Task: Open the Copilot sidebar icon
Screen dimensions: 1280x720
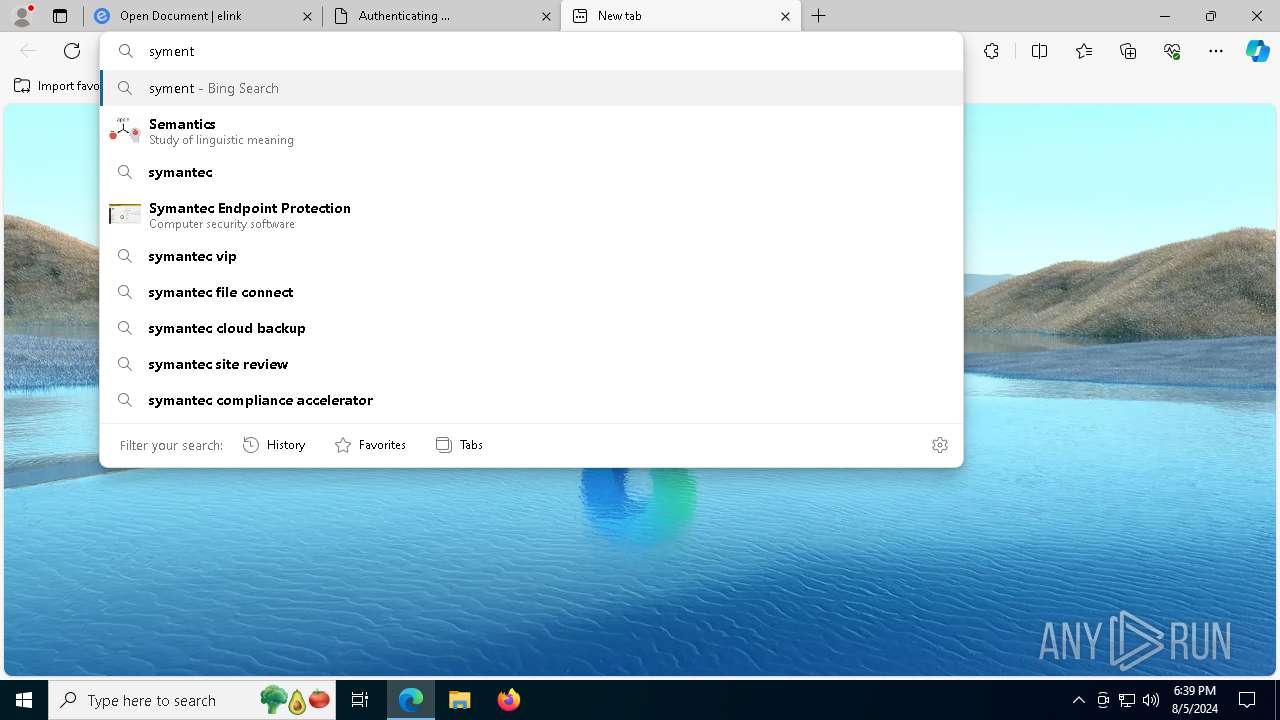Action: [x=1257, y=51]
